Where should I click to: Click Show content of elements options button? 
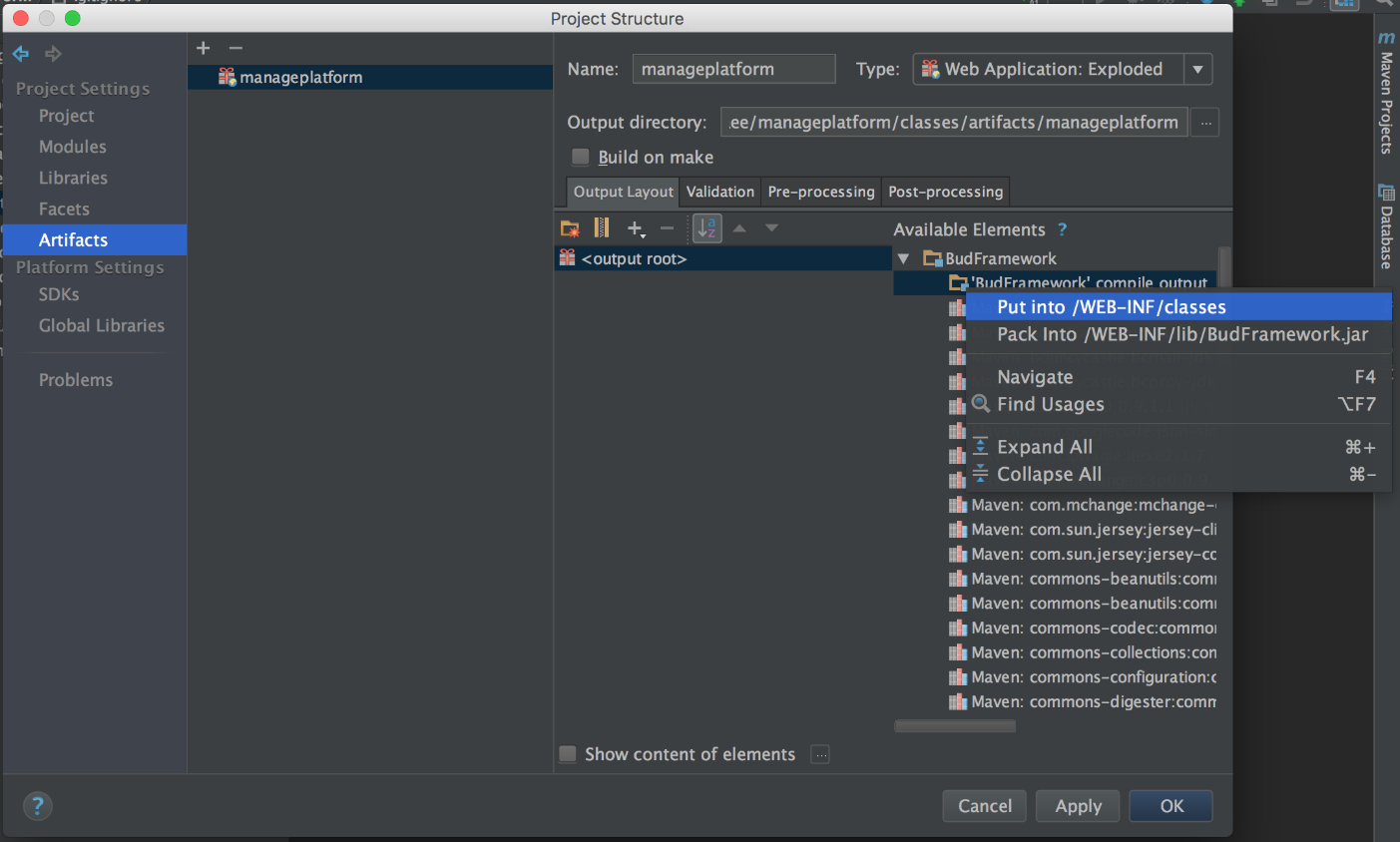click(x=820, y=754)
